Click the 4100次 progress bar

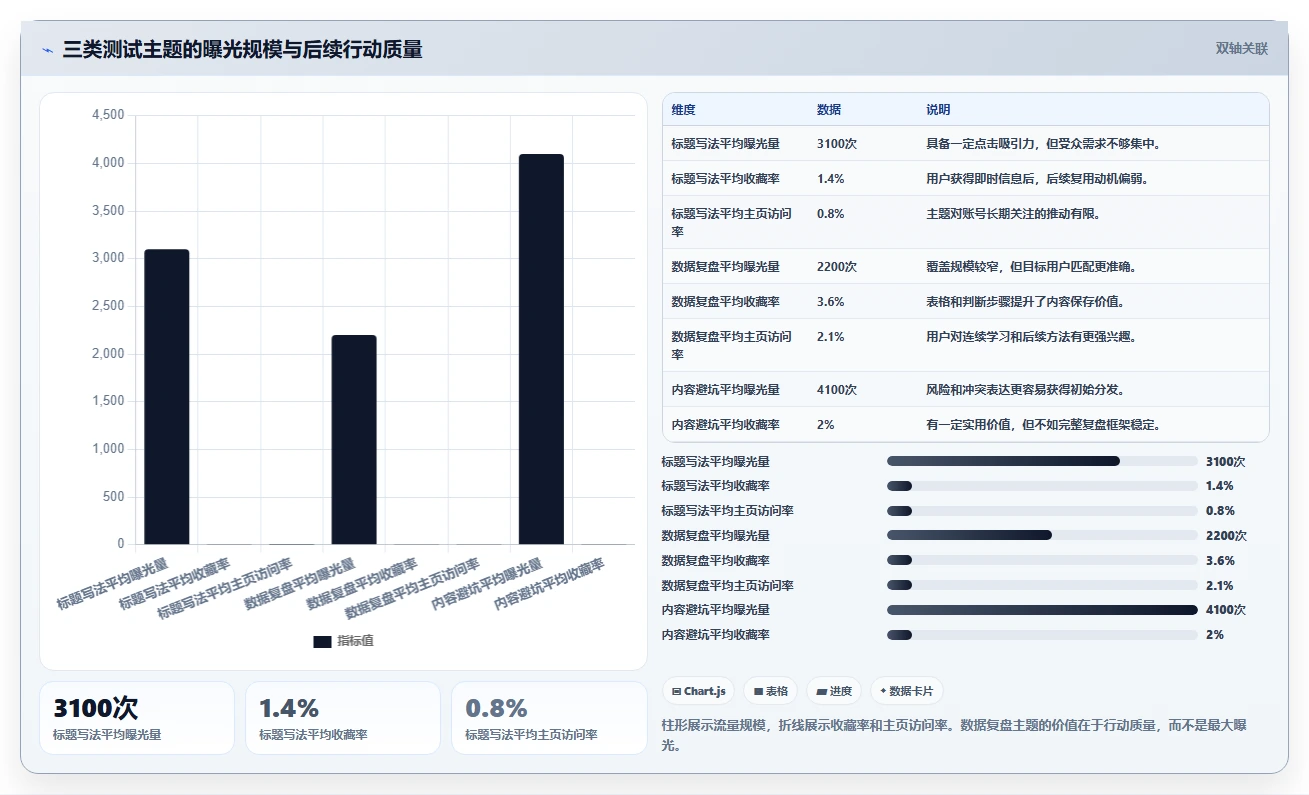coord(1042,610)
